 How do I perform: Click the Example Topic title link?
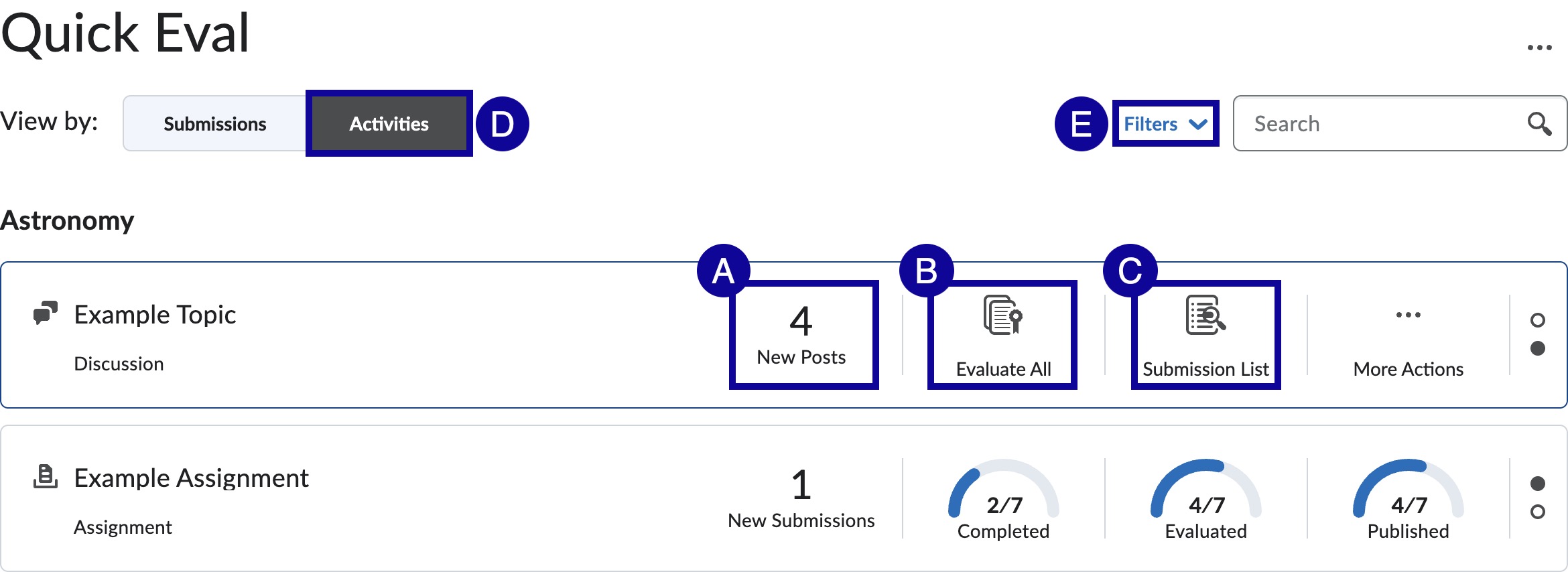coord(155,313)
